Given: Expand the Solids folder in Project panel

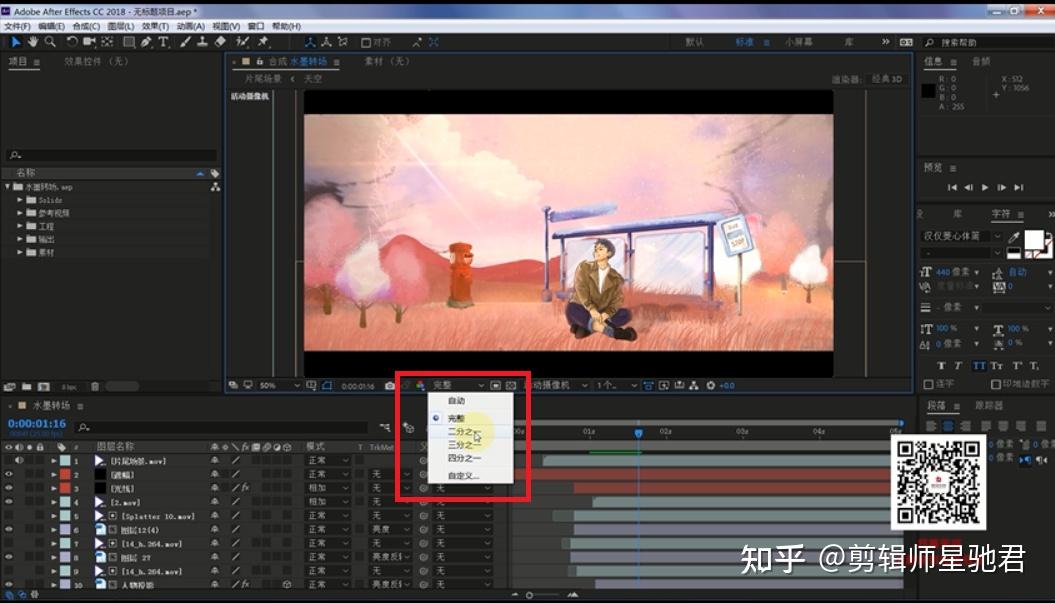Looking at the screenshot, I should (20, 200).
